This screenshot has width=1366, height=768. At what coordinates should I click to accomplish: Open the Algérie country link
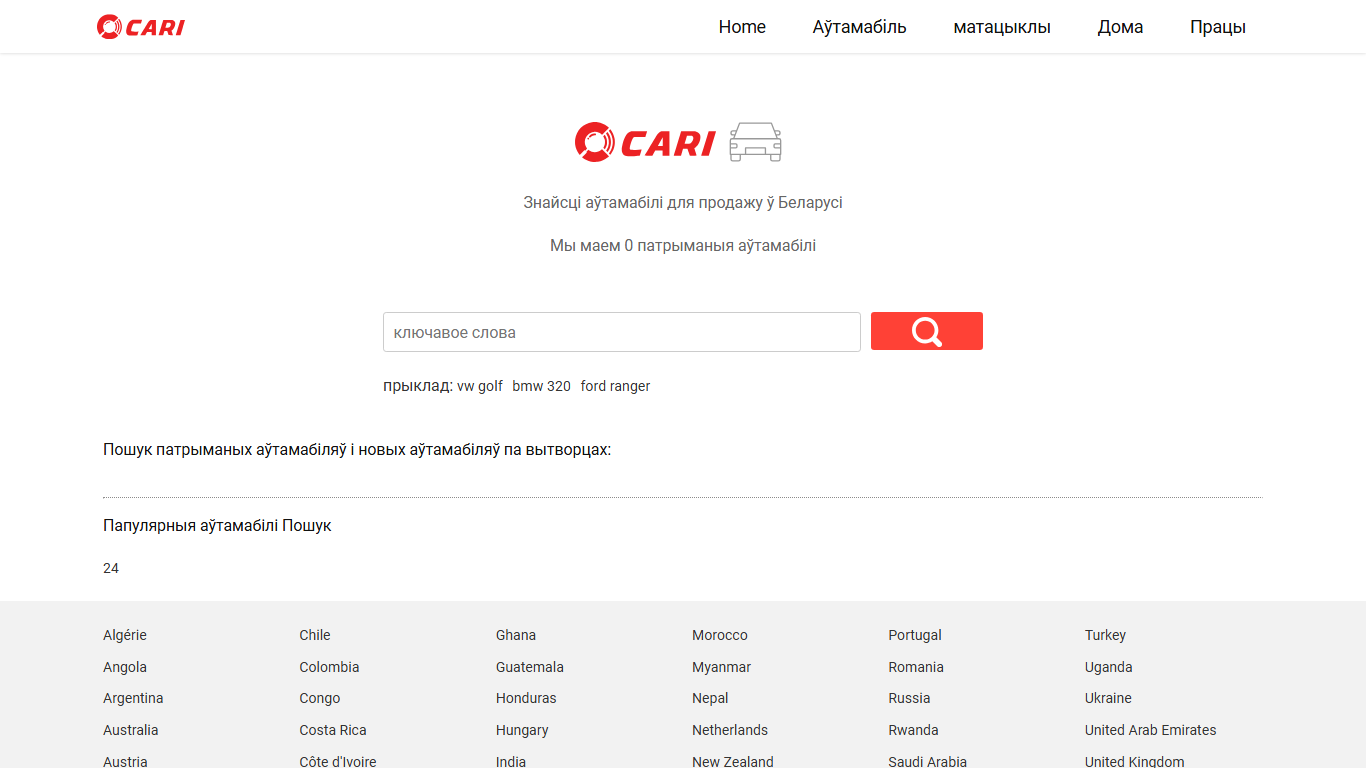click(x=125, y=635)
